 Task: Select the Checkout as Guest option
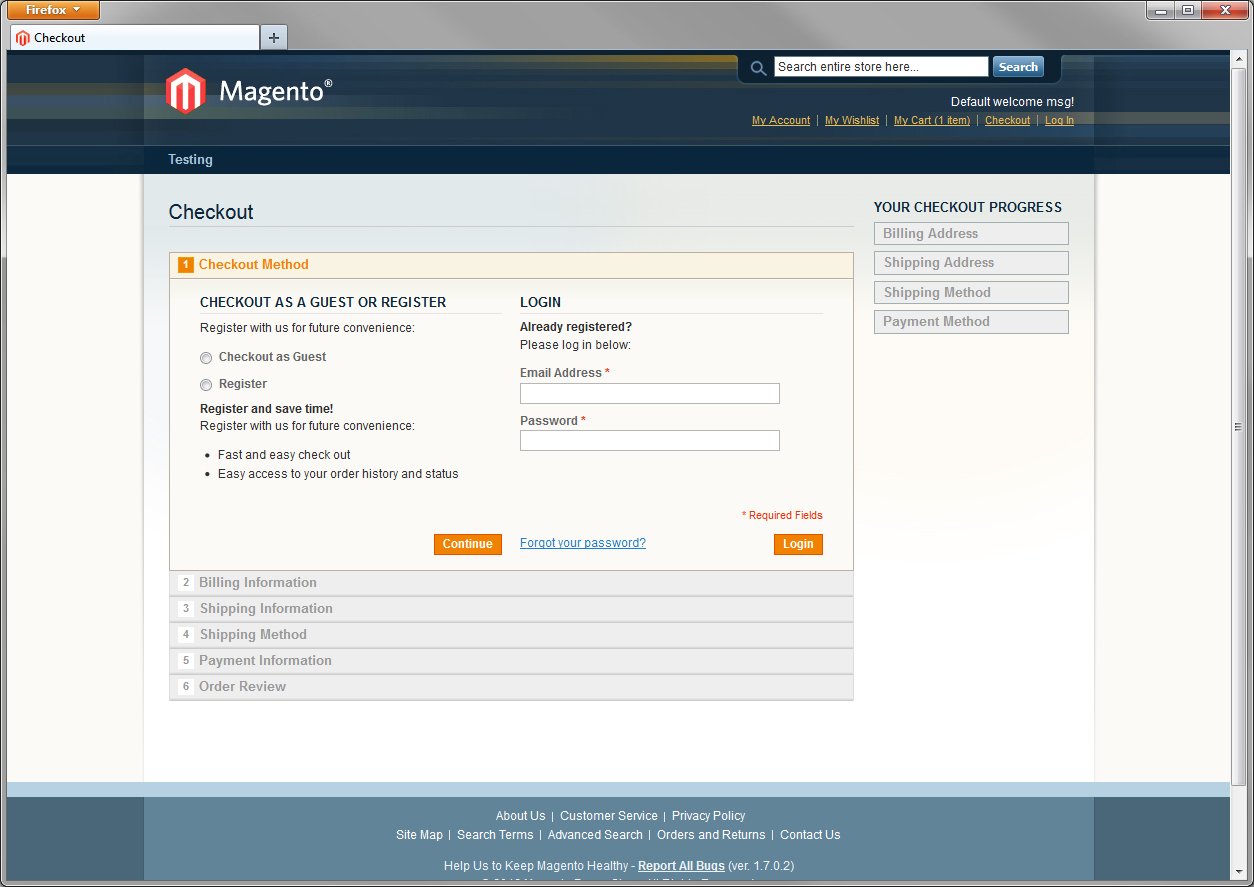pyautogui.click(x=206, y=358)
